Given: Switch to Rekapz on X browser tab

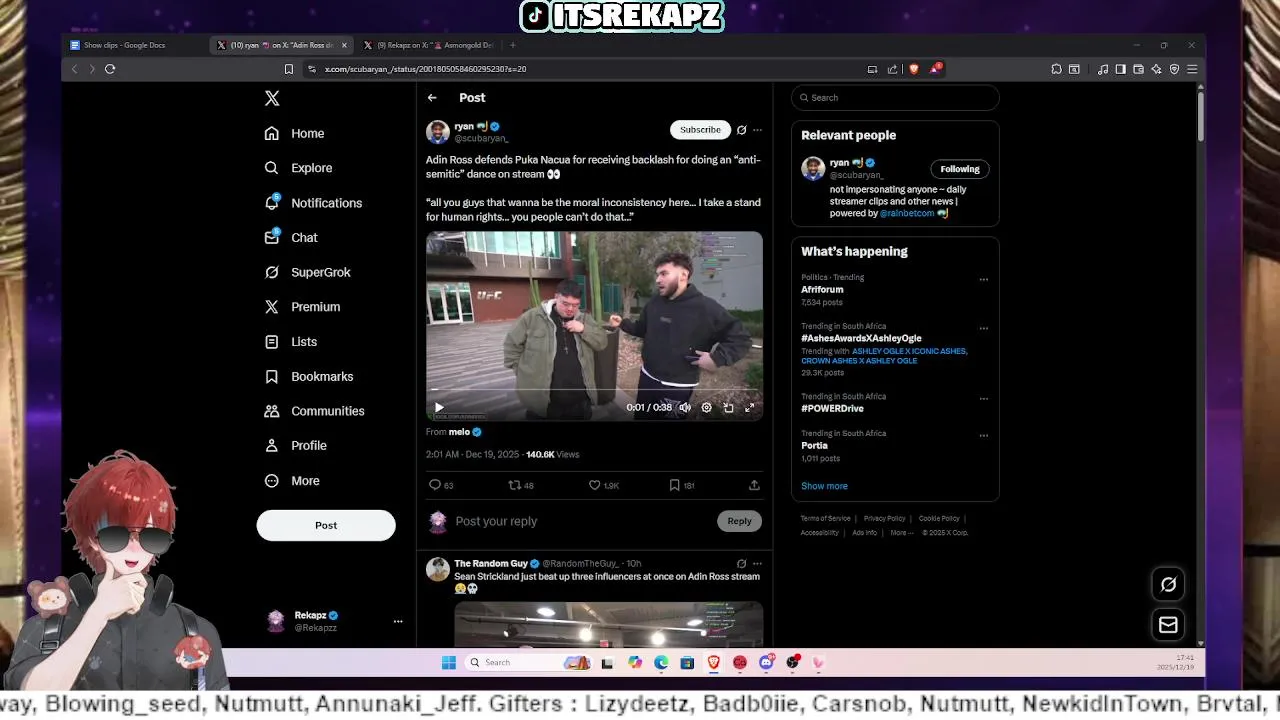Looking at the screenshot, I should (x=428, y=45).
